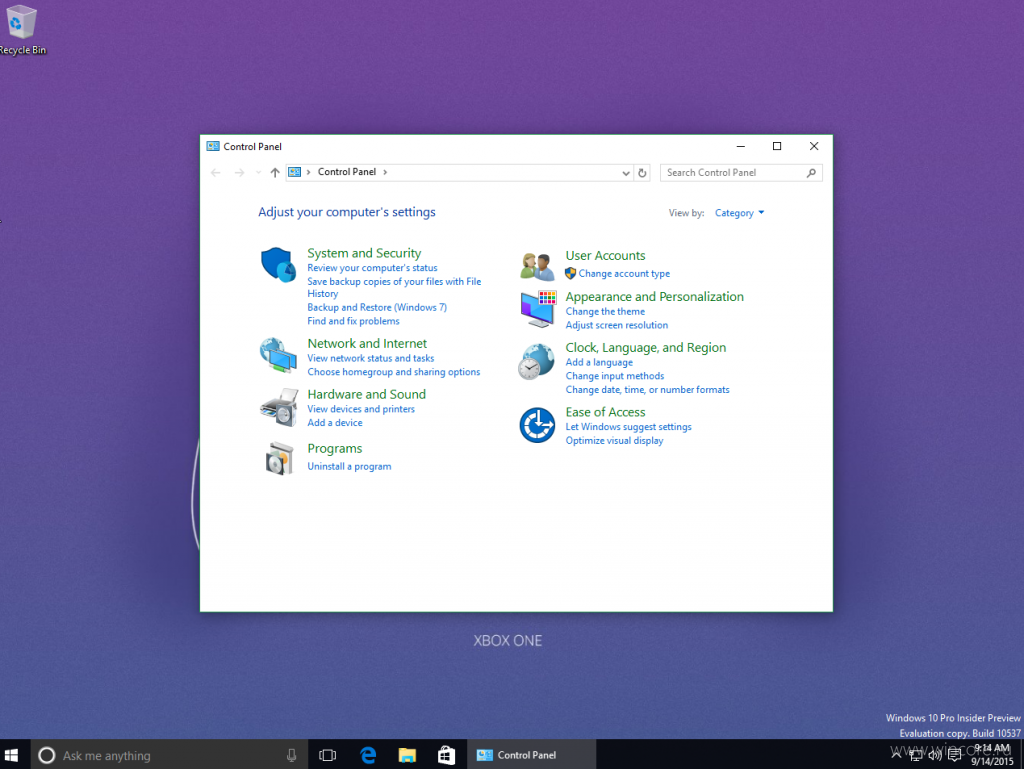Open the Hardware and Sound category
Image resolution: width=1024 pixels, height=769 pixels.
click(x=366, y=394)
